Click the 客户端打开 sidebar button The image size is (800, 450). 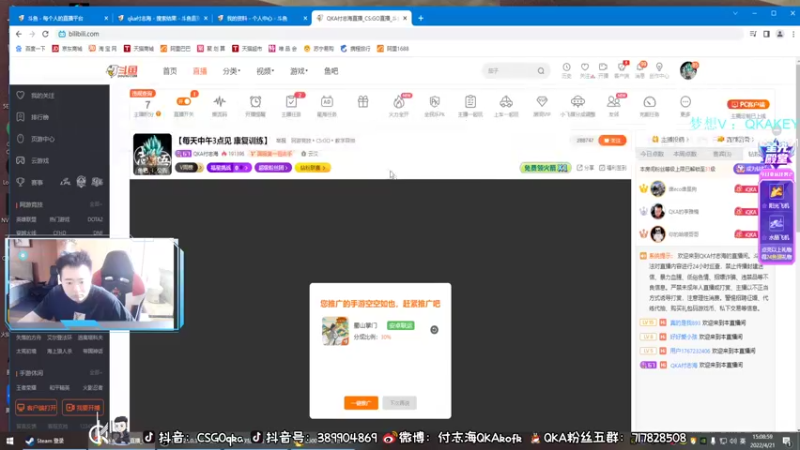tap(36, 408)
